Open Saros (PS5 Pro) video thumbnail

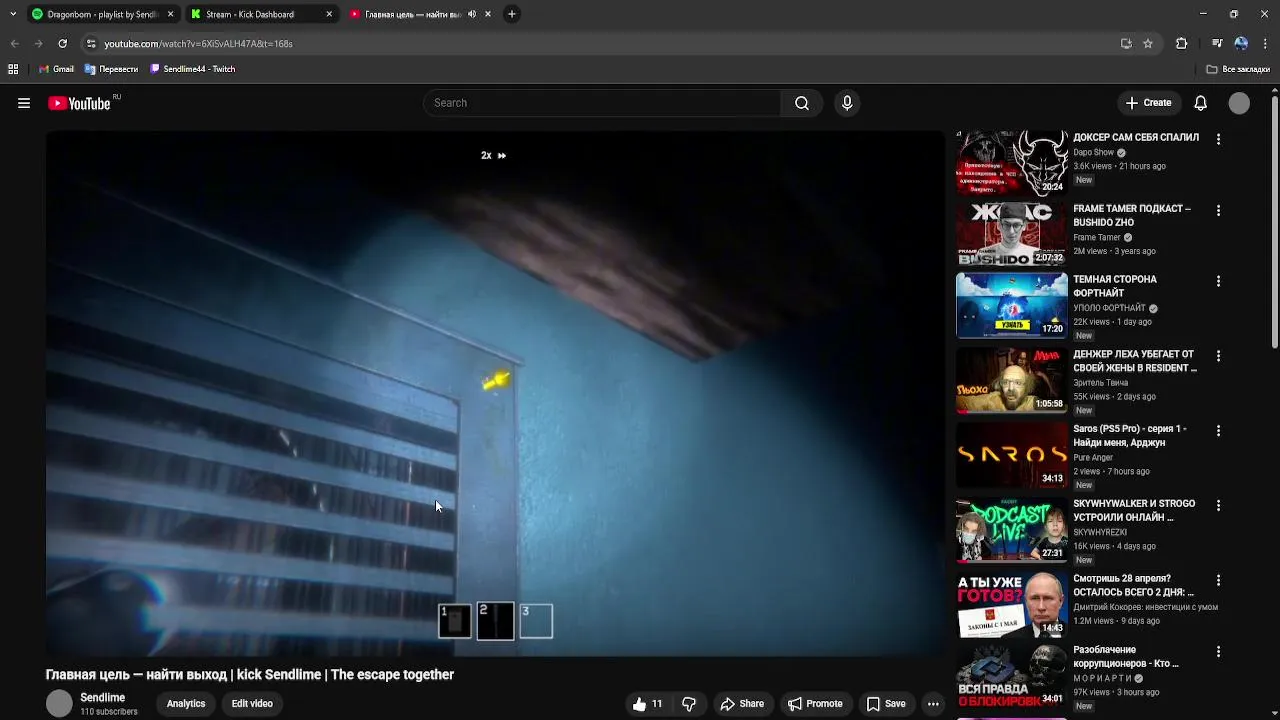pyautogui.click(x=1012, y=455)
